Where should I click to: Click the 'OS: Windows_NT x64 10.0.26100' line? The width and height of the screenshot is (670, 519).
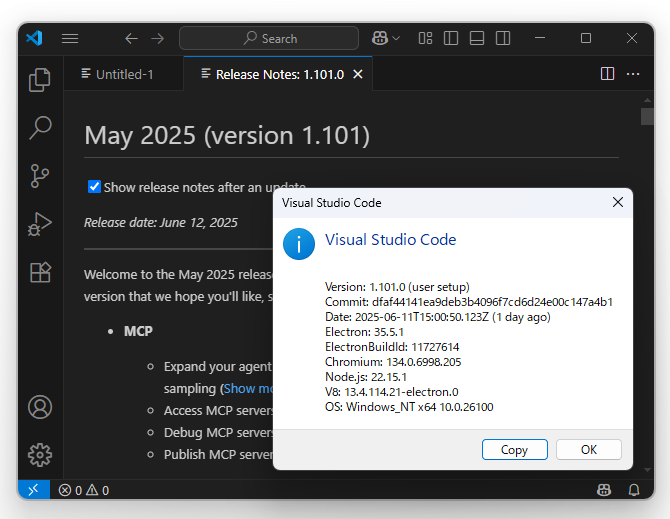(x=409, y=407)
